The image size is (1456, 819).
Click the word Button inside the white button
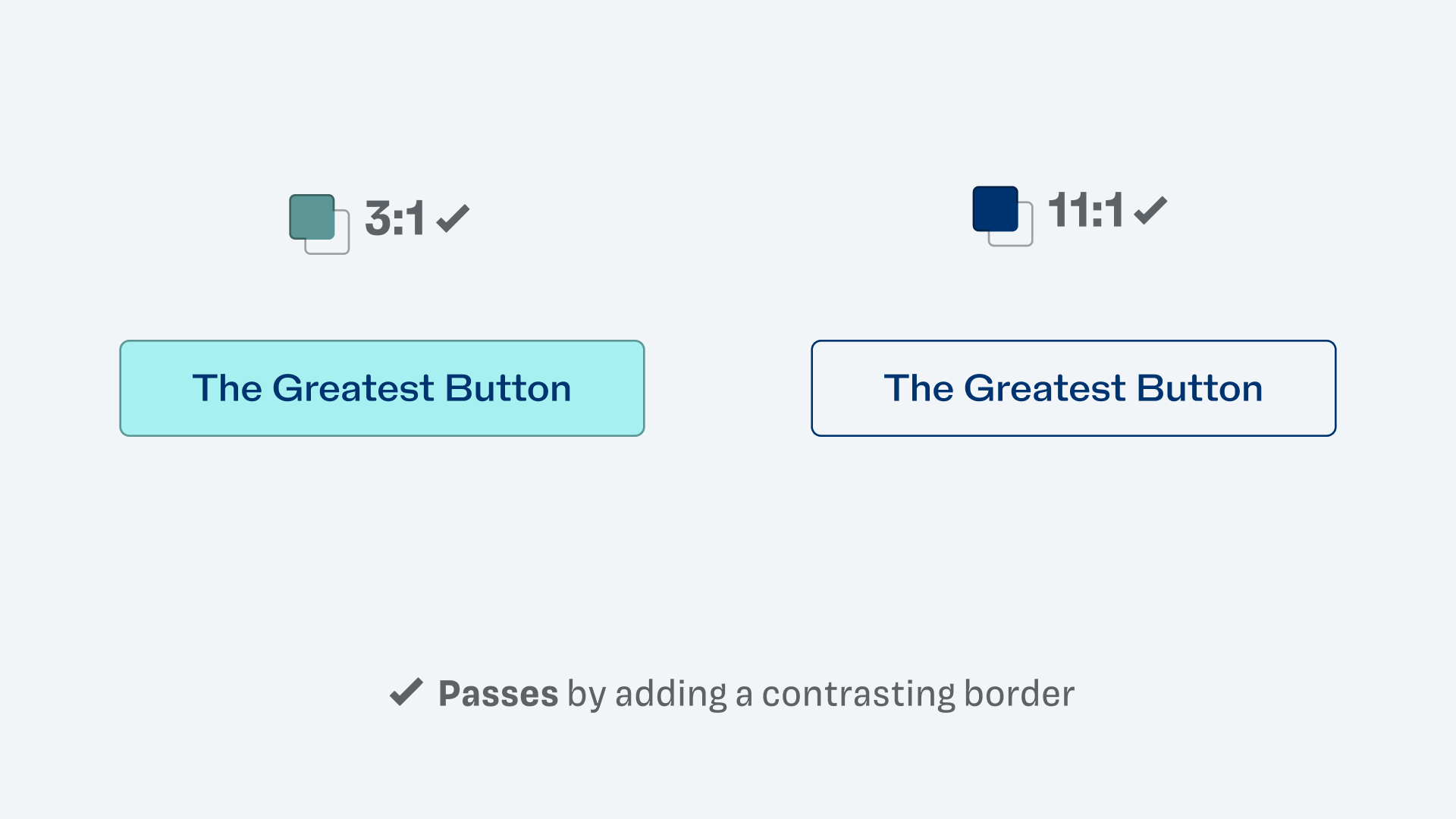tap(1200, 389)
